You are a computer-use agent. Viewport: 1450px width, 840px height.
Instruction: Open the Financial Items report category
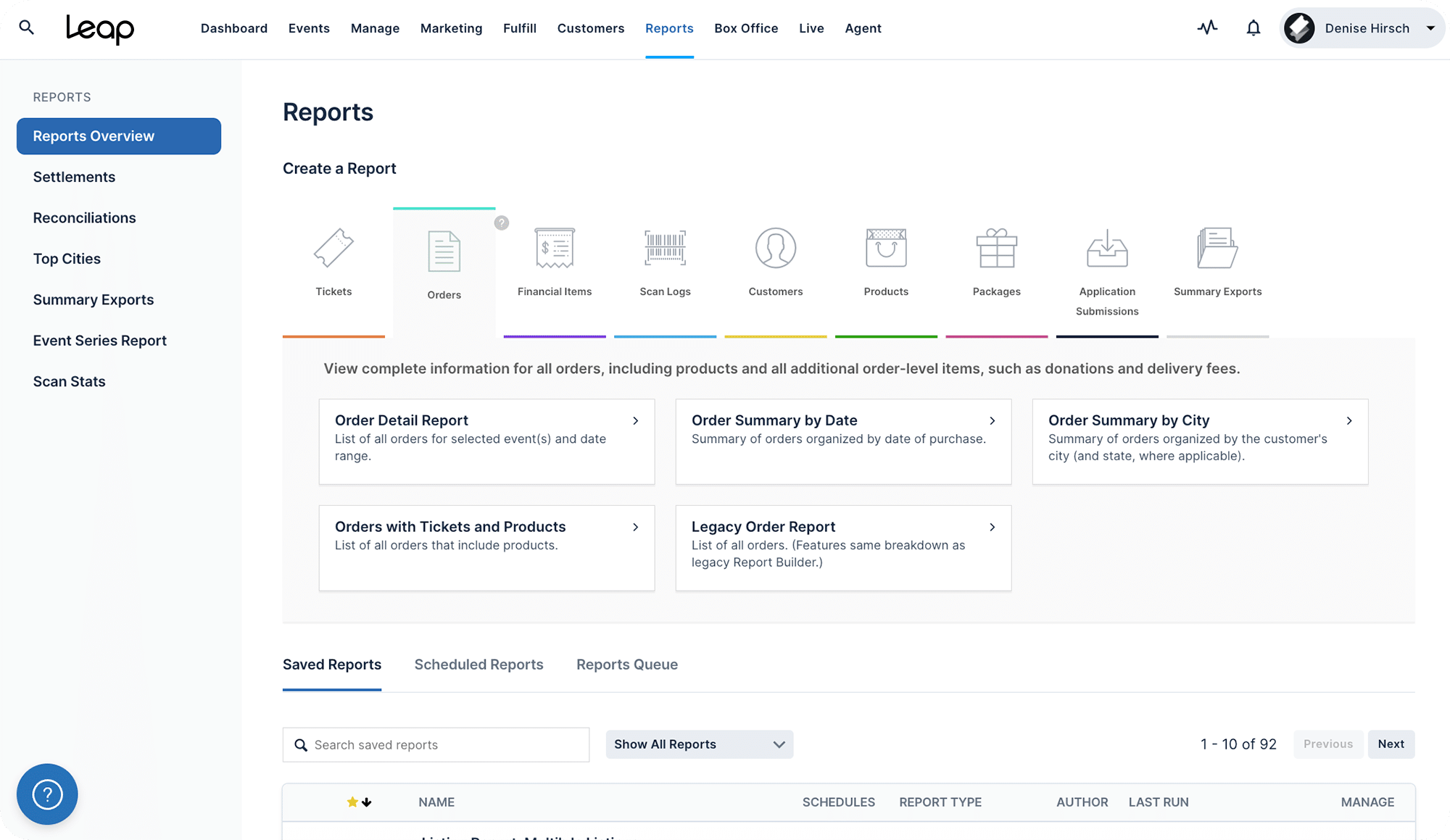click(x=554, y=250)
